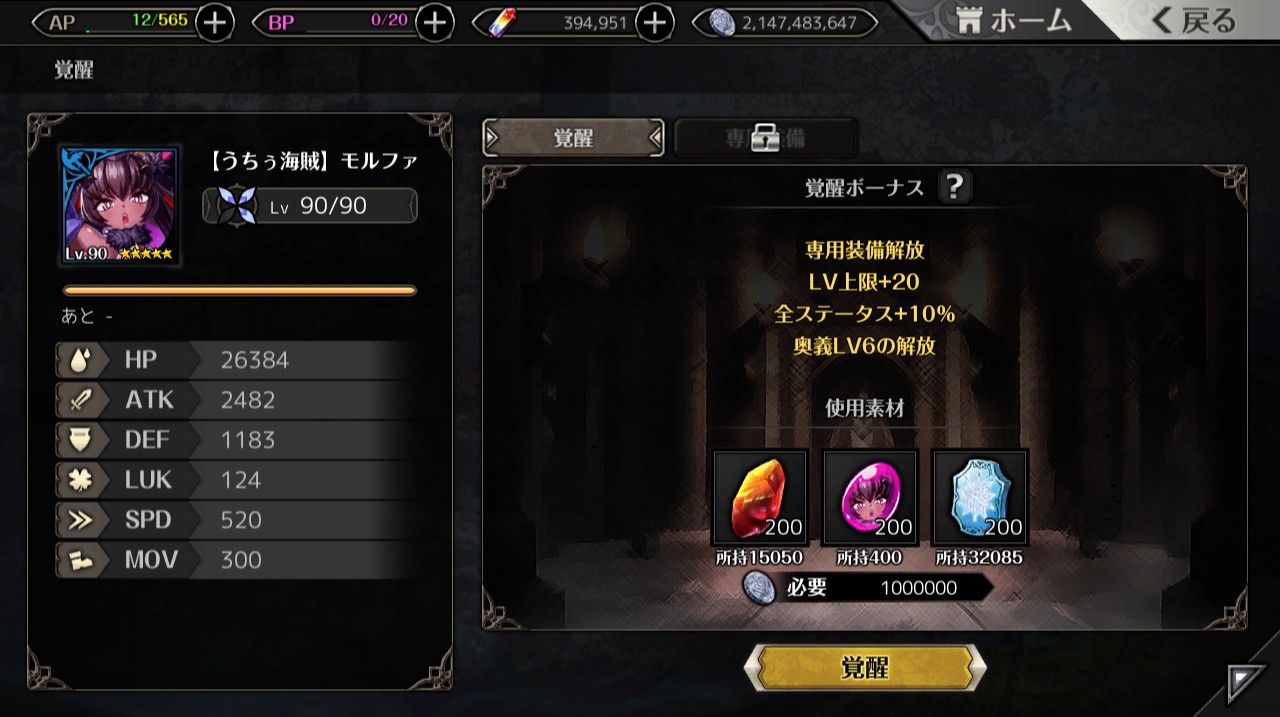
Task: Tap the silver coin currency icon
Action: 722,22
